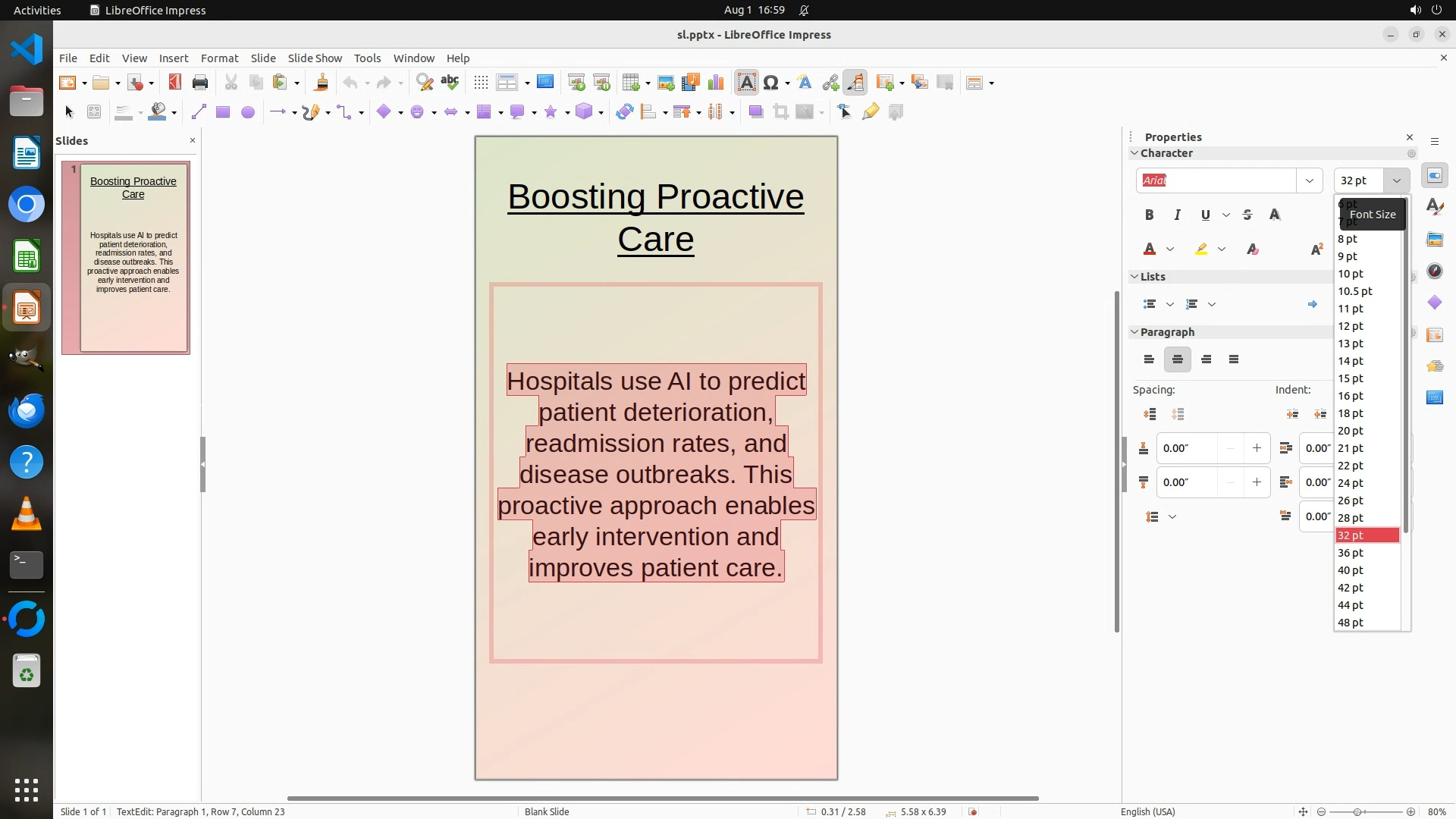Toggle Italic formatting in the sidebar

(1177, 215)
